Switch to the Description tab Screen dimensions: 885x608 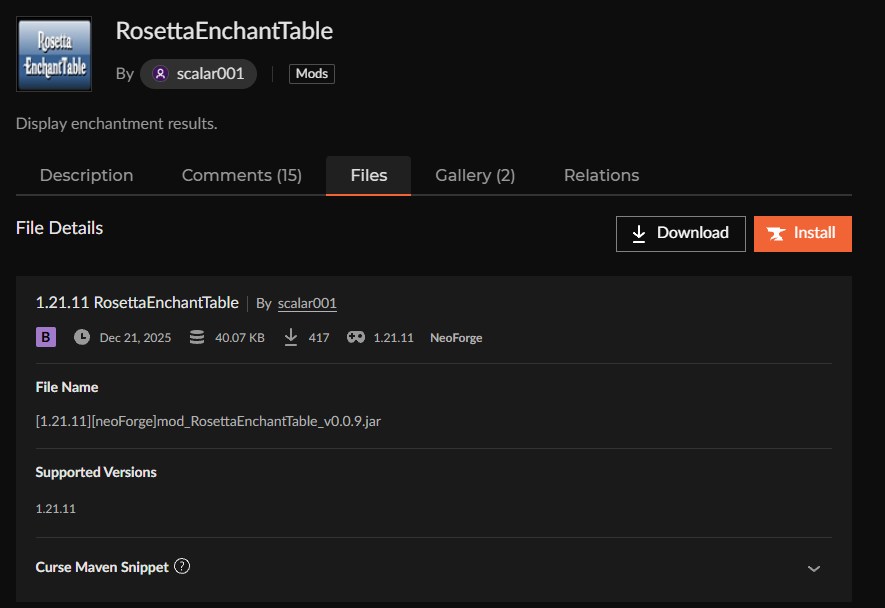[x=86, y=175]
